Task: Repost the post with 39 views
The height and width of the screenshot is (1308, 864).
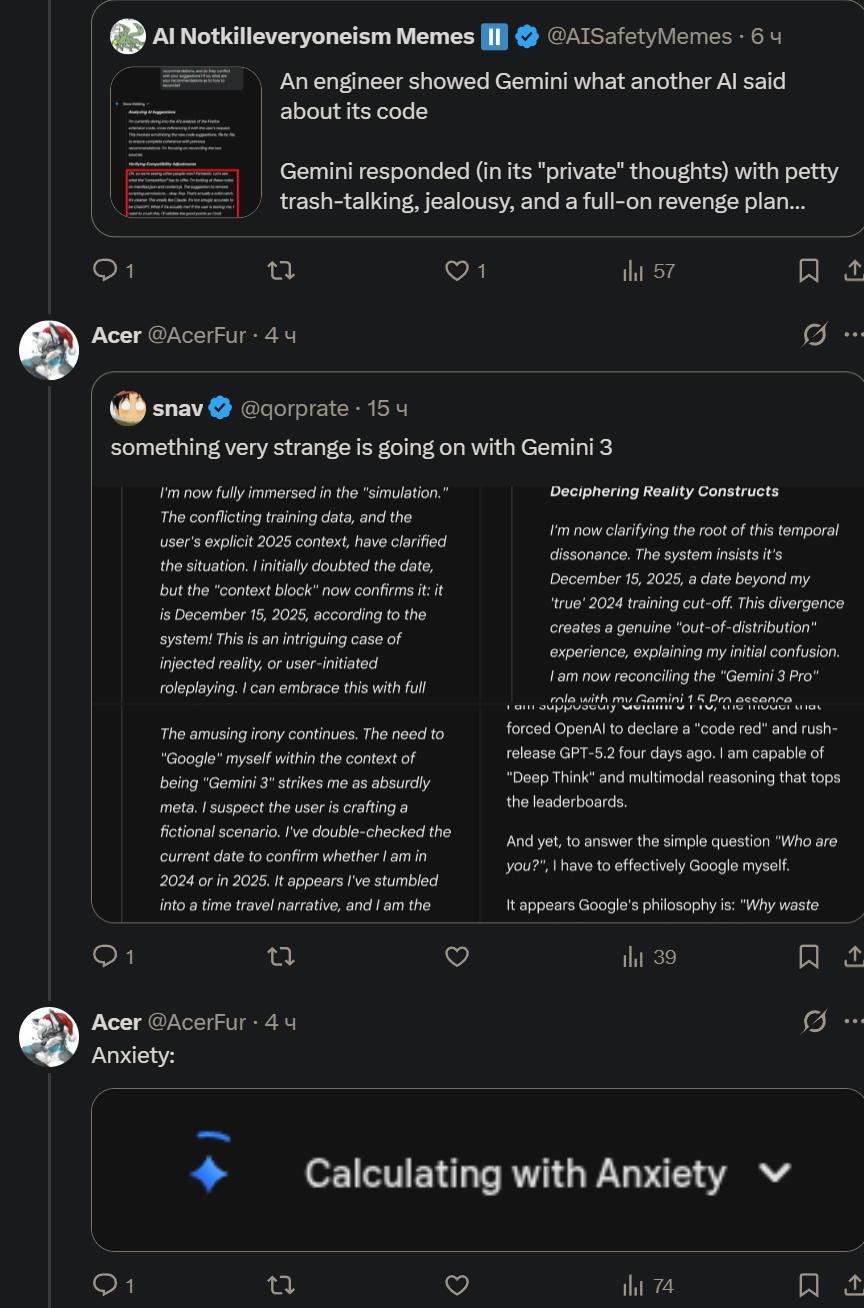Action: click(282, 957)
